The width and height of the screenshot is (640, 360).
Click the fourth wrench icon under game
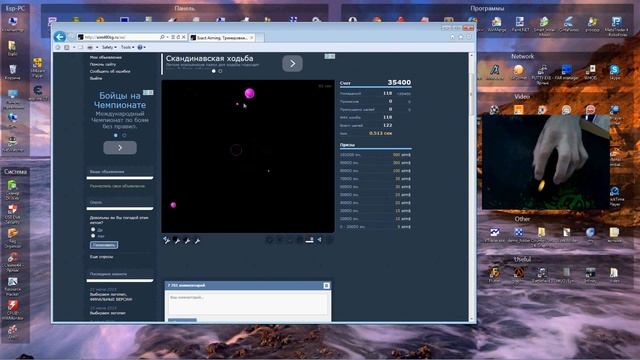tap(197, 240)
